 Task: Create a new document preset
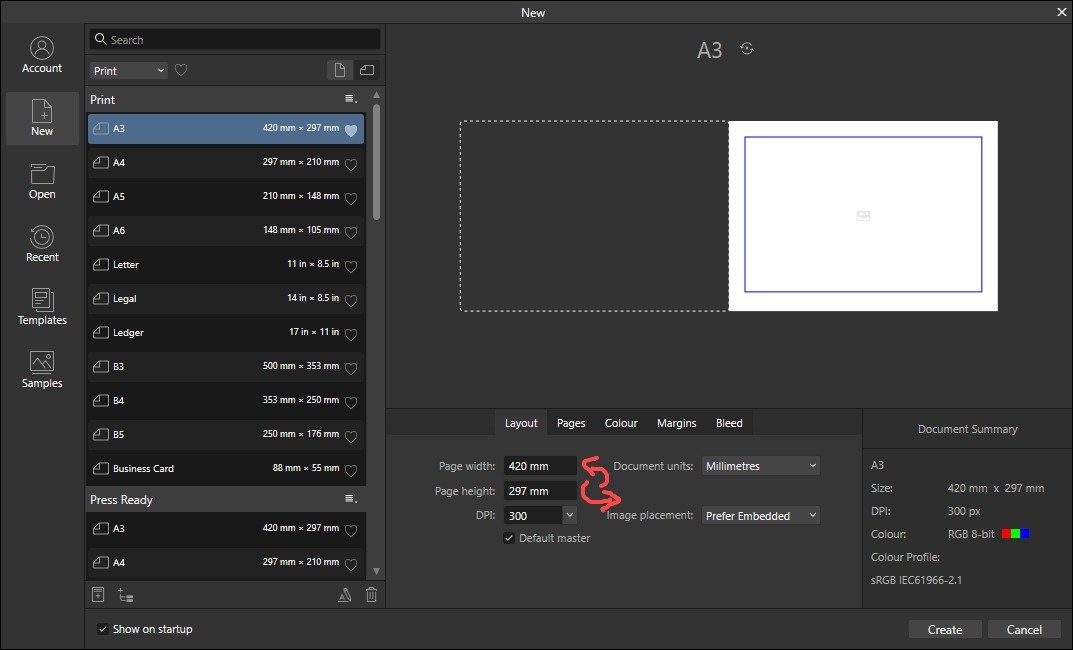[98, 594]
